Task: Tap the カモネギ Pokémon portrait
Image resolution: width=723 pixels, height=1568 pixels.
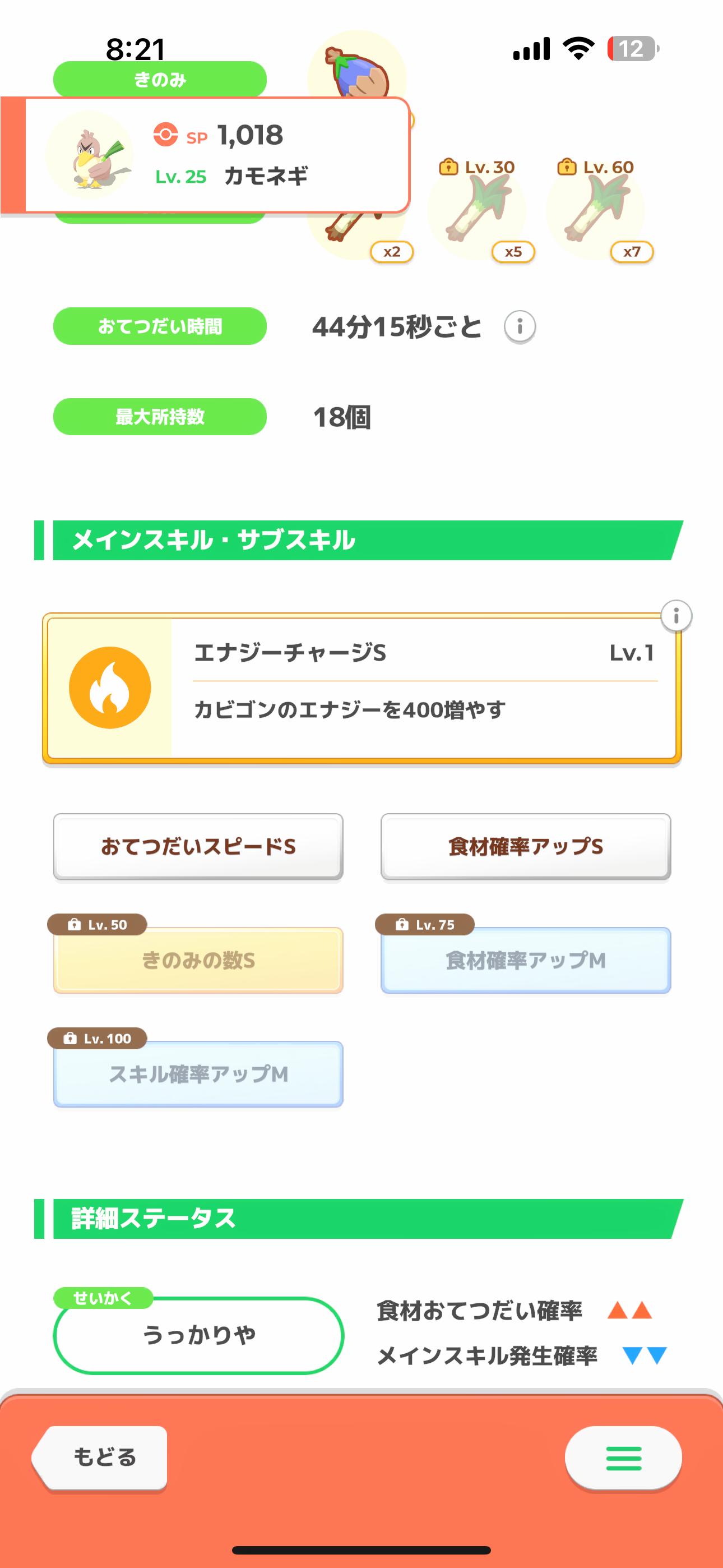Action: (90, 155)
